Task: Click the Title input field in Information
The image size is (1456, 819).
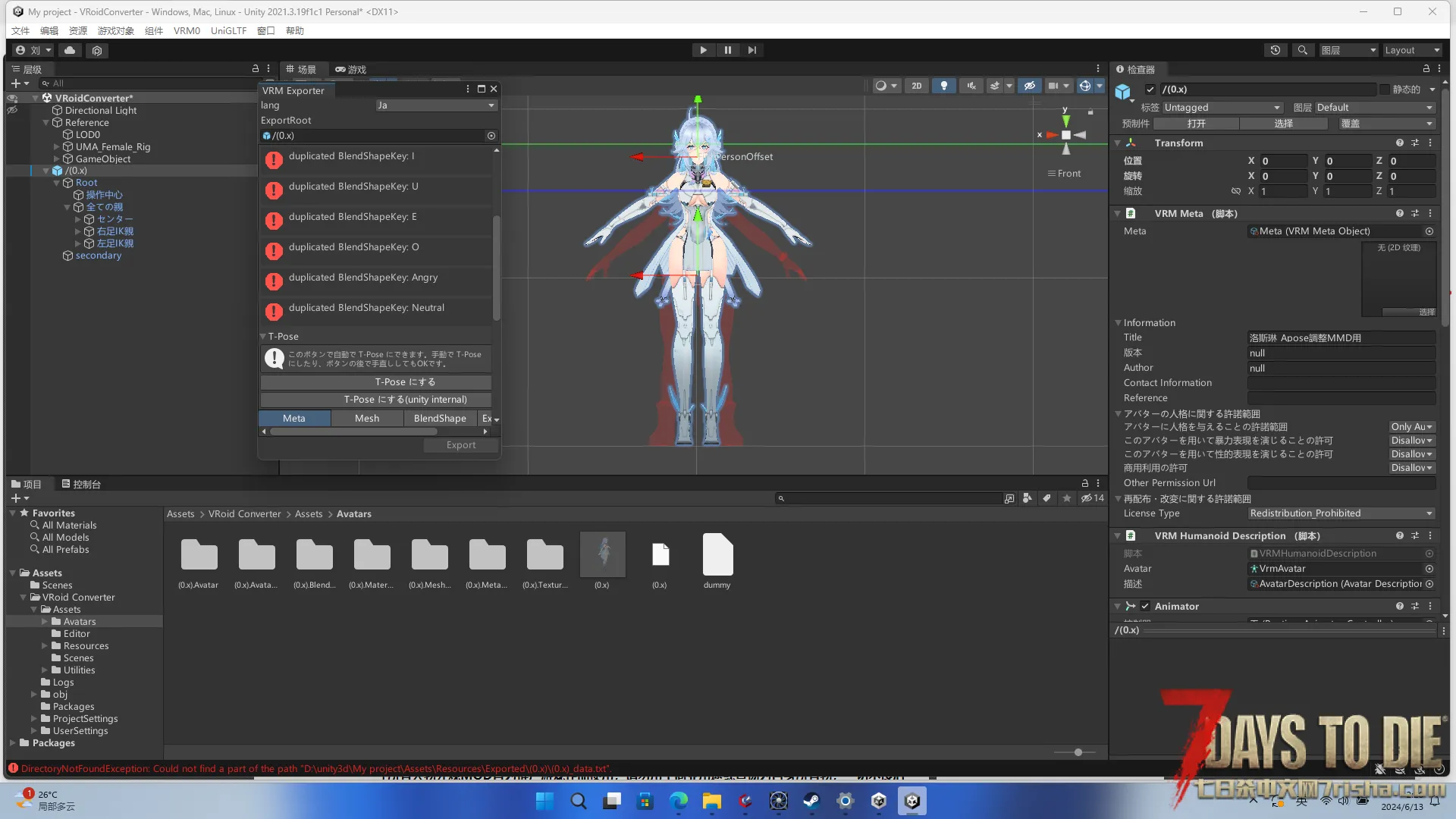Action: click(x=1341, y=338)
